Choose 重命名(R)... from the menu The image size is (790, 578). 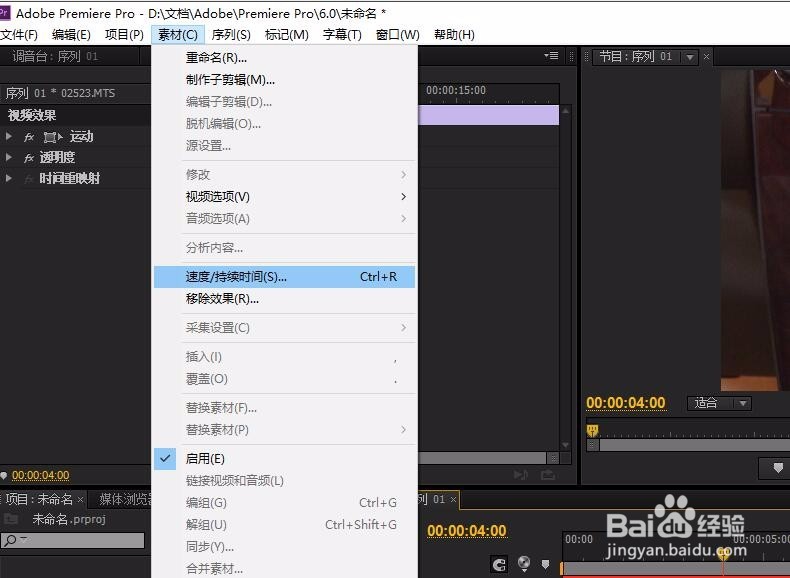click(285, 58)
